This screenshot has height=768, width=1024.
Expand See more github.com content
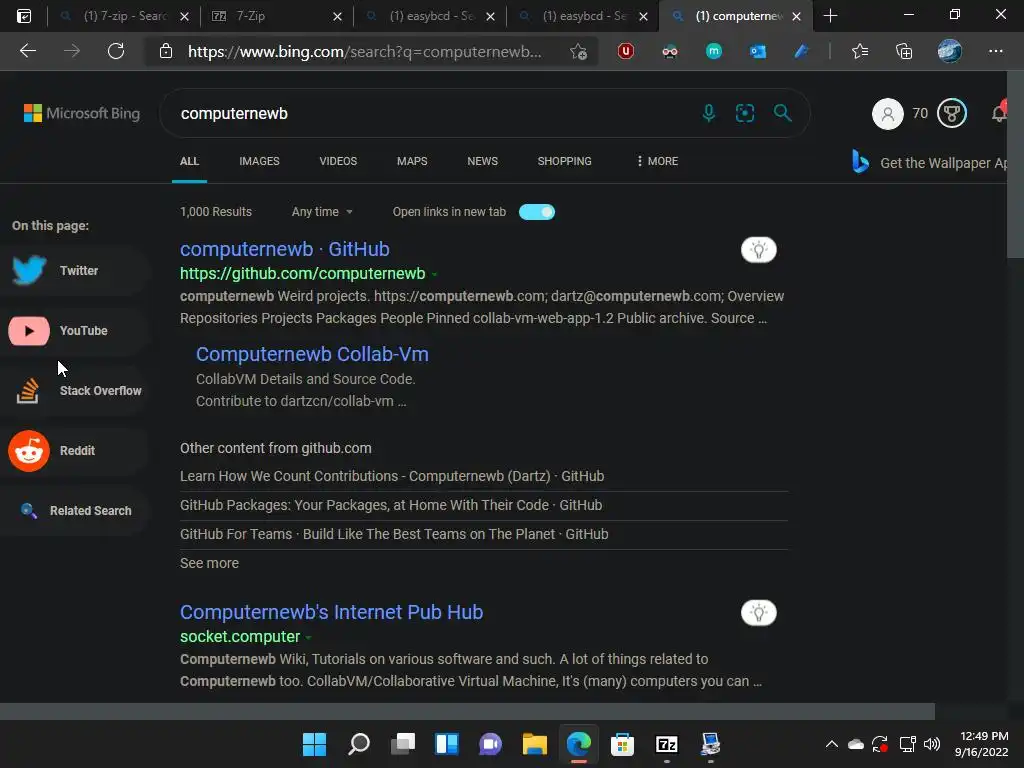209,563
